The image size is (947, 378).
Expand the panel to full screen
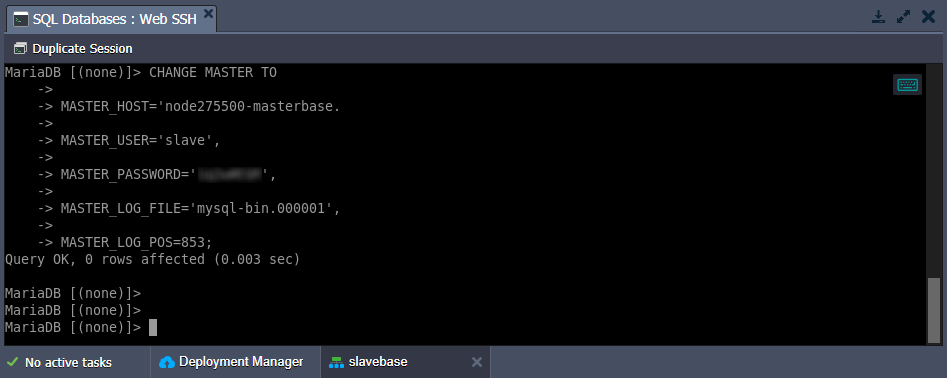(904, 17)
